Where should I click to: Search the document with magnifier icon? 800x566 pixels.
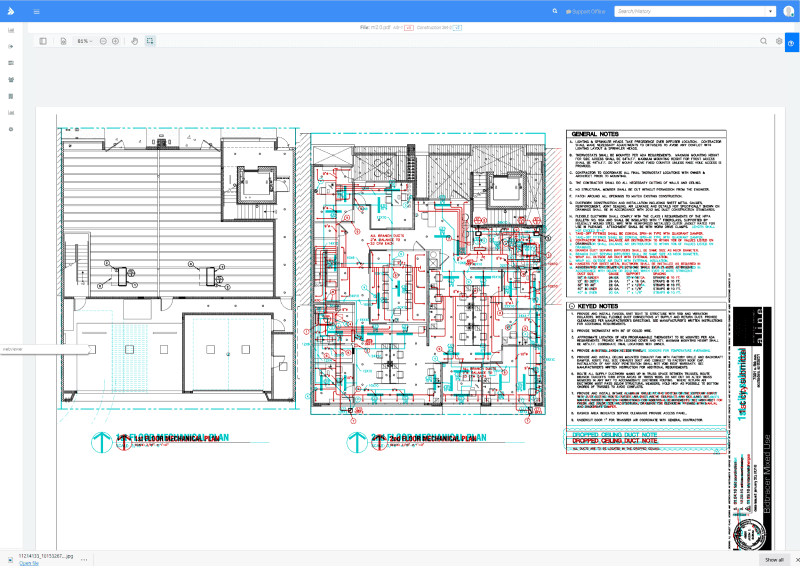(764, 41)
